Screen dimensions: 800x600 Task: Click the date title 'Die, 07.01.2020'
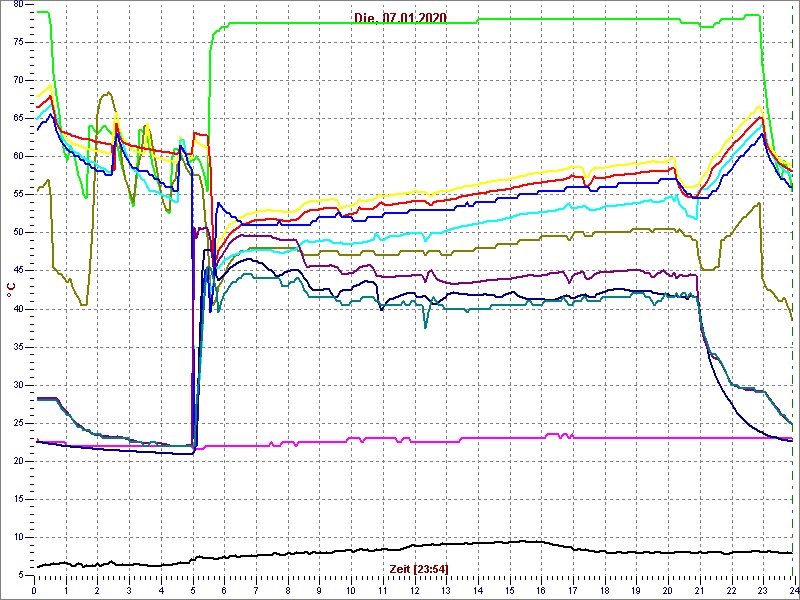pos(400,18)
